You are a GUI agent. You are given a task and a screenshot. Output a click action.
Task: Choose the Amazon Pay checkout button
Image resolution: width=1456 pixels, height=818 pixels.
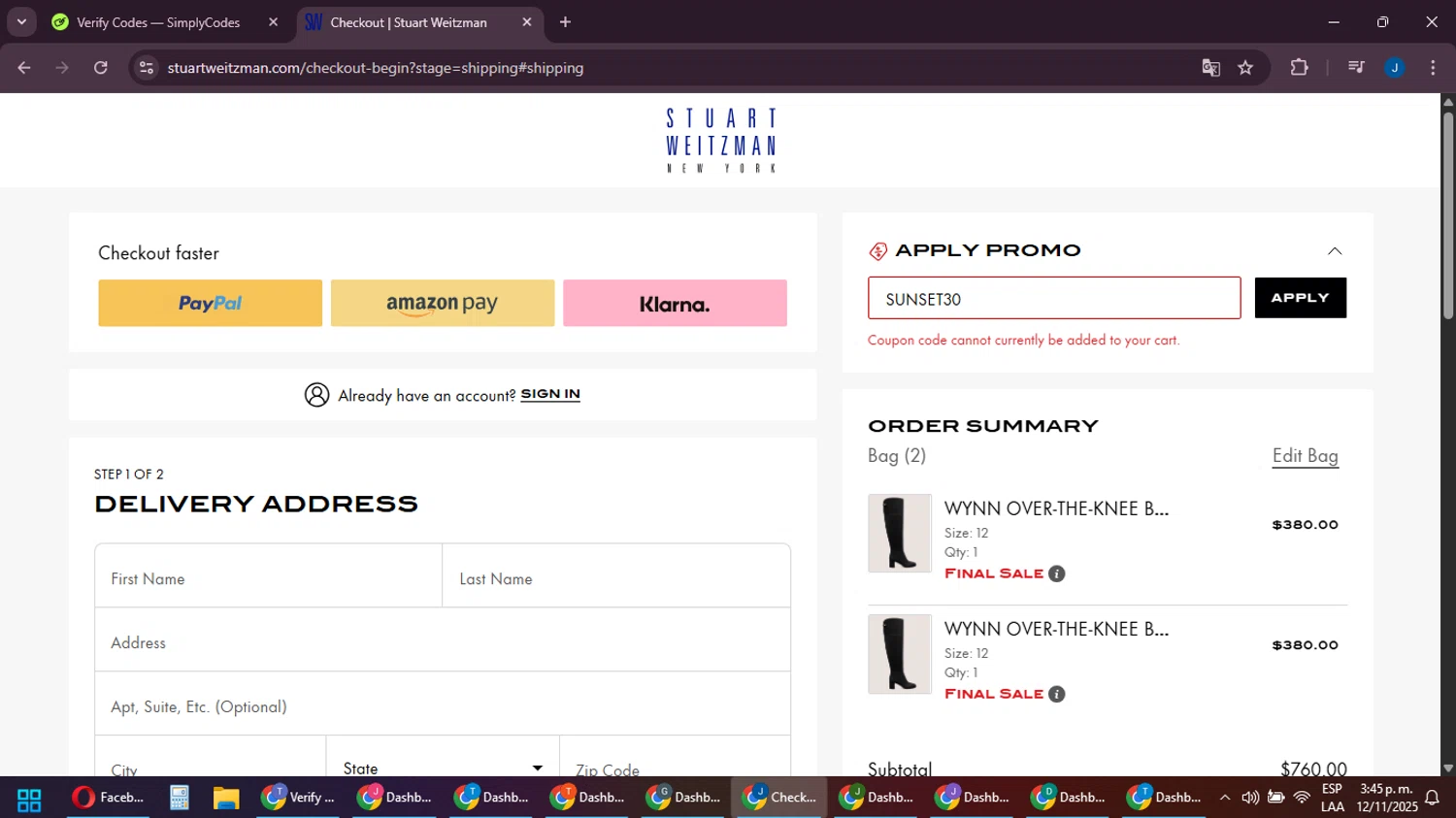click(443, 303)
